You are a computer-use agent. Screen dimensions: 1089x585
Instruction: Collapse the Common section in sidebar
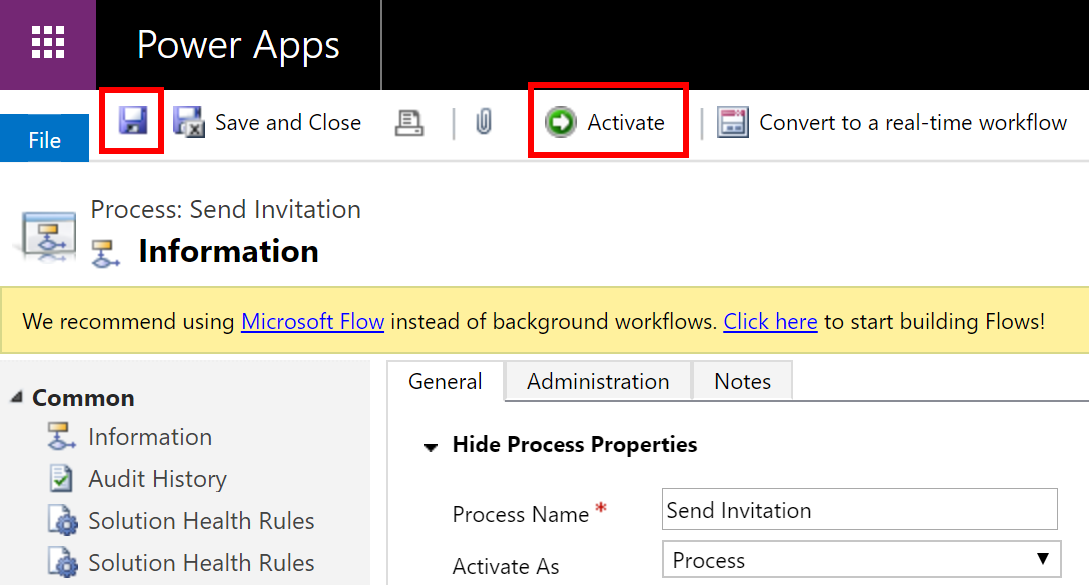14,397
